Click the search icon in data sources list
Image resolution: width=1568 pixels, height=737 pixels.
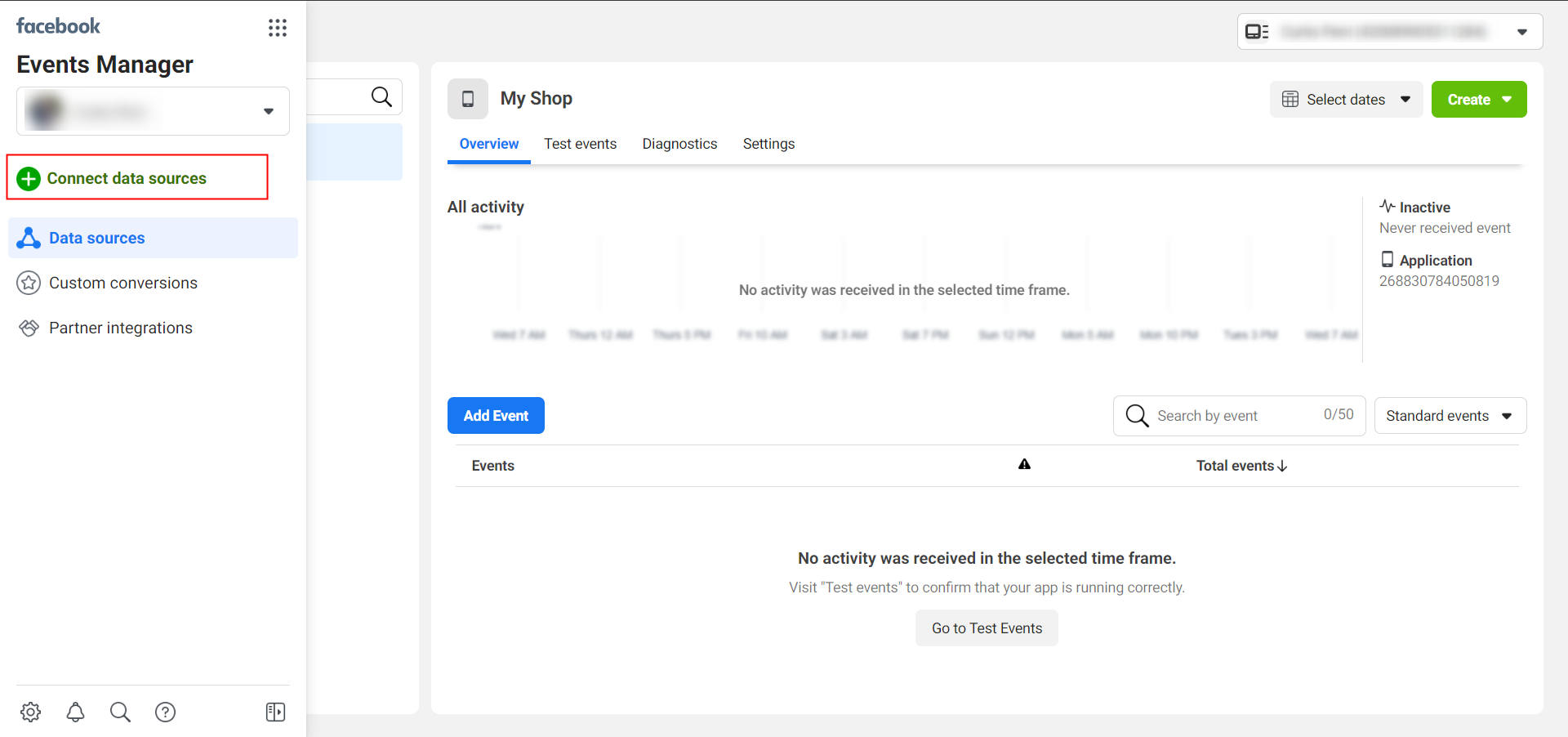pos(381,97)
